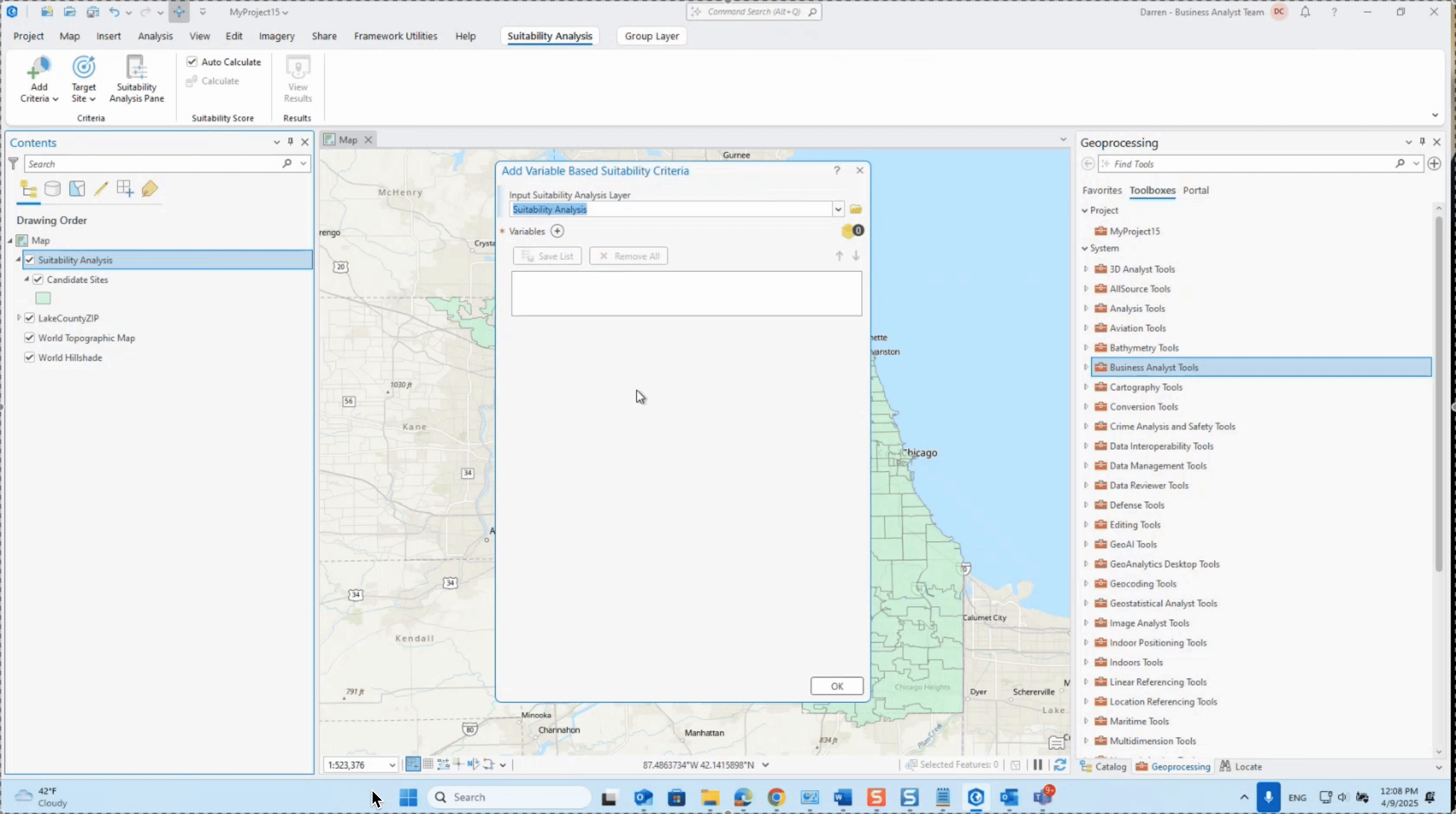1456x814 pixels.
Task: Click the Remove All button
Action: (x=629, y=256)
